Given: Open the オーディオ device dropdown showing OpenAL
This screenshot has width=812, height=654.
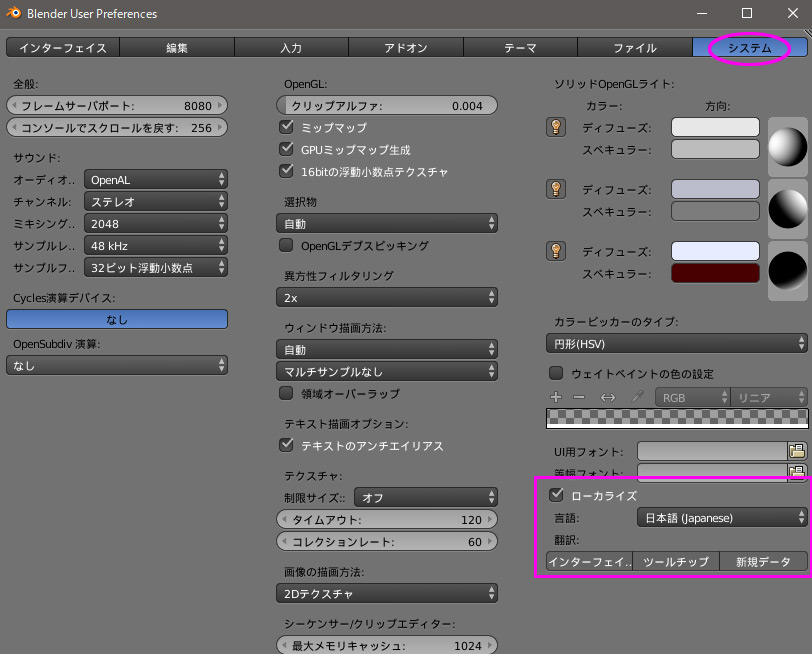Looking at the screenshot, I should [x=156, y=180].
